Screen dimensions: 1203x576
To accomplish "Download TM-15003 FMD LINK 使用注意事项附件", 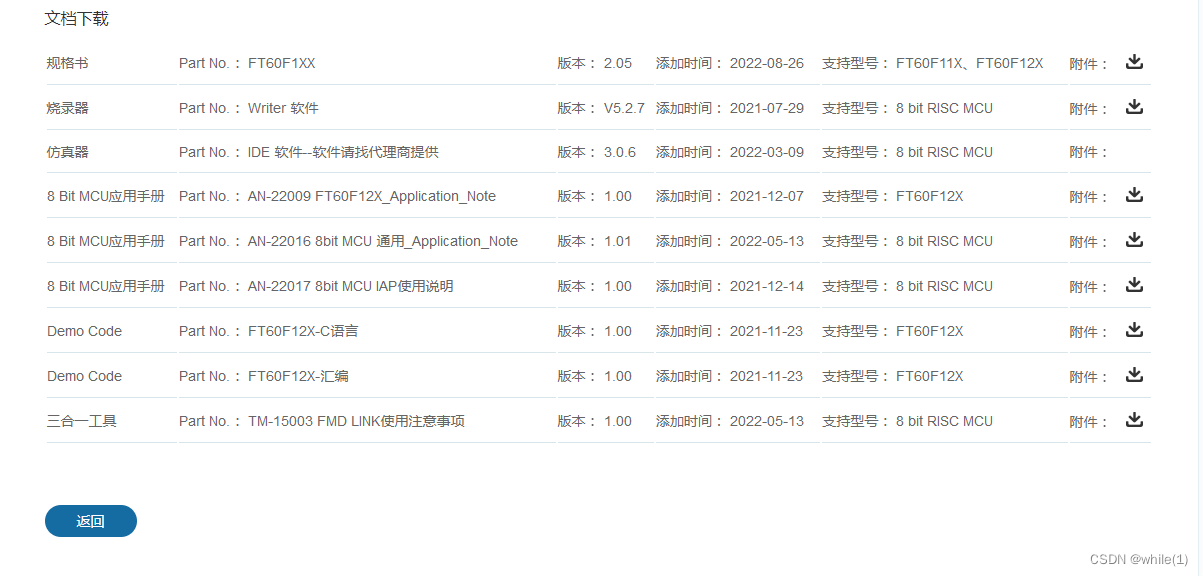I will [x=1134, y=419].
